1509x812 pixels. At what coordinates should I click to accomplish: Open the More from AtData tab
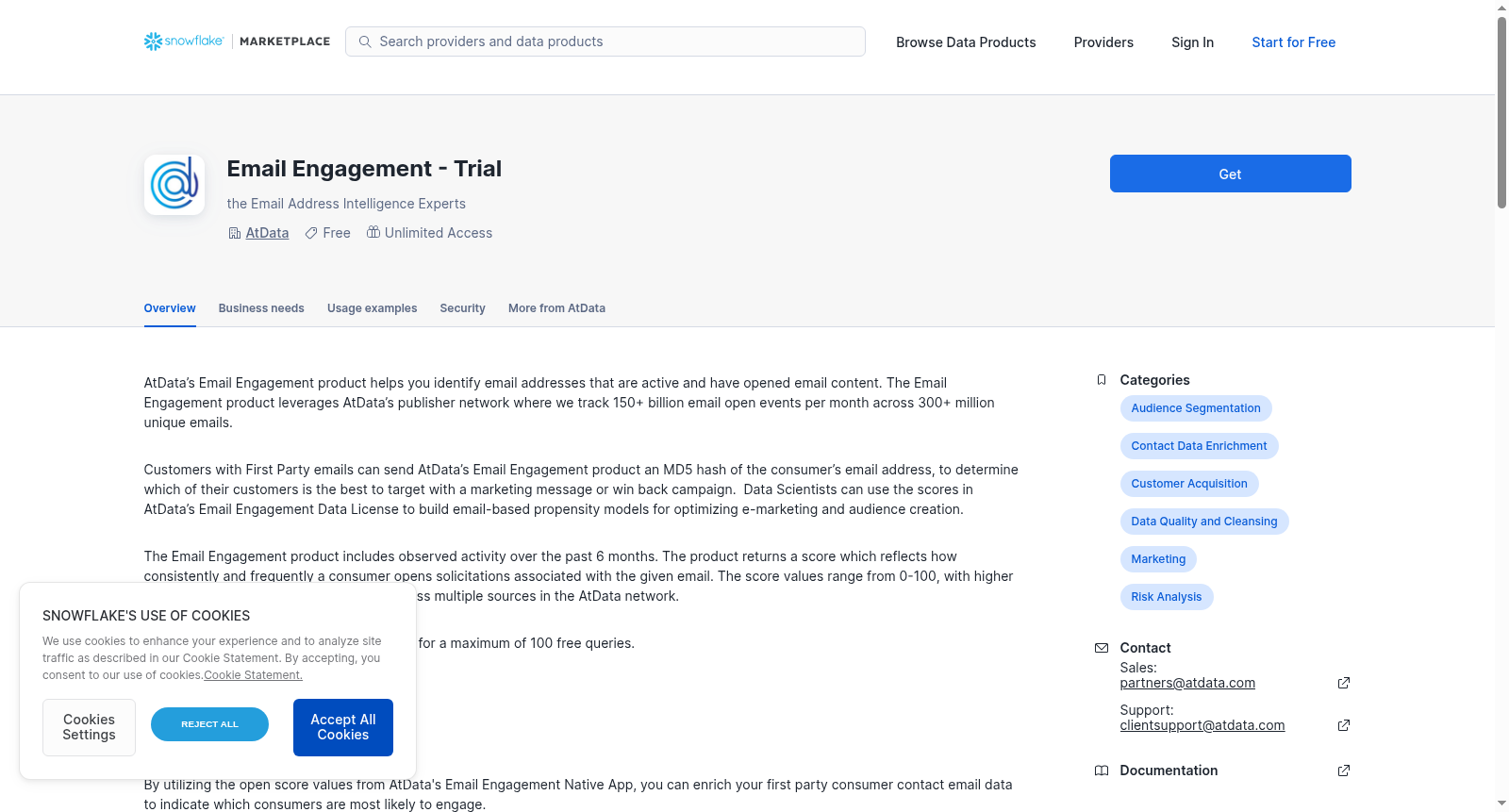click(x=556, y=308)
